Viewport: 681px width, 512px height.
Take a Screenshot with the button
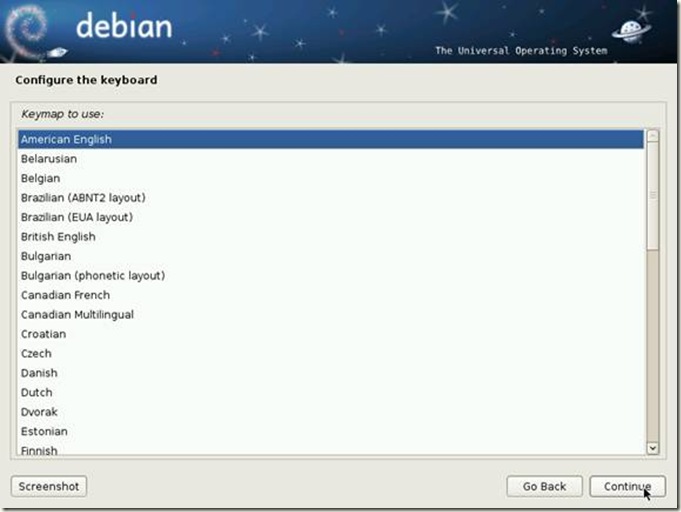(x=49, y=486)
